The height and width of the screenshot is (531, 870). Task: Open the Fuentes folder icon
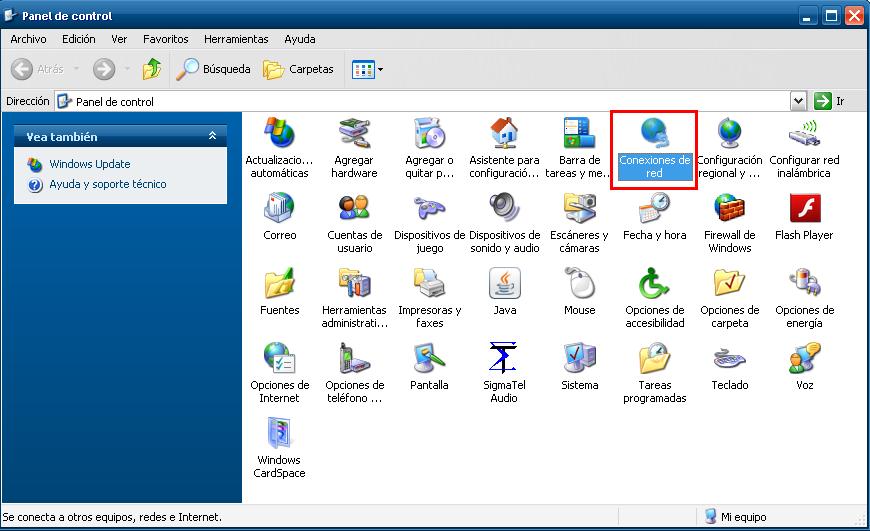[x=280, y=284]
